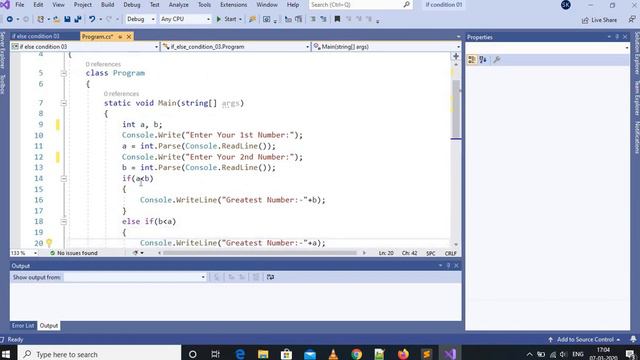Pin the Program.cs tab
Screen dimensions: 640x360
120,37
